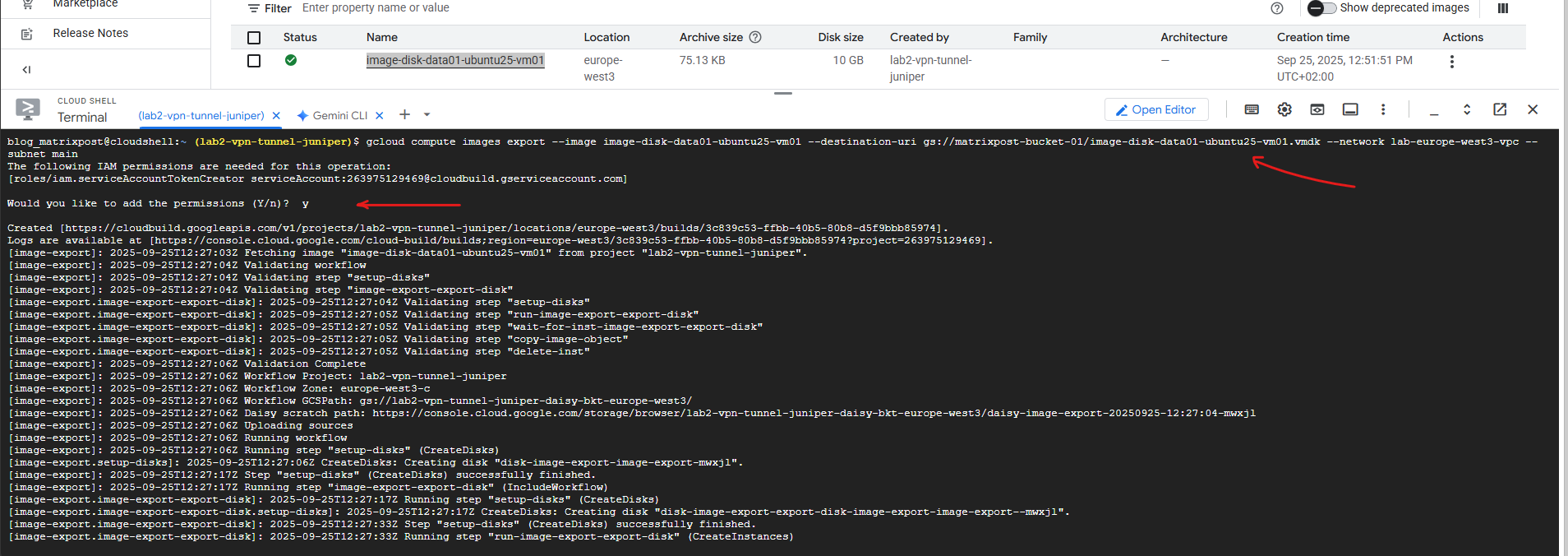Click the Open Editor button

point(1156,109)
